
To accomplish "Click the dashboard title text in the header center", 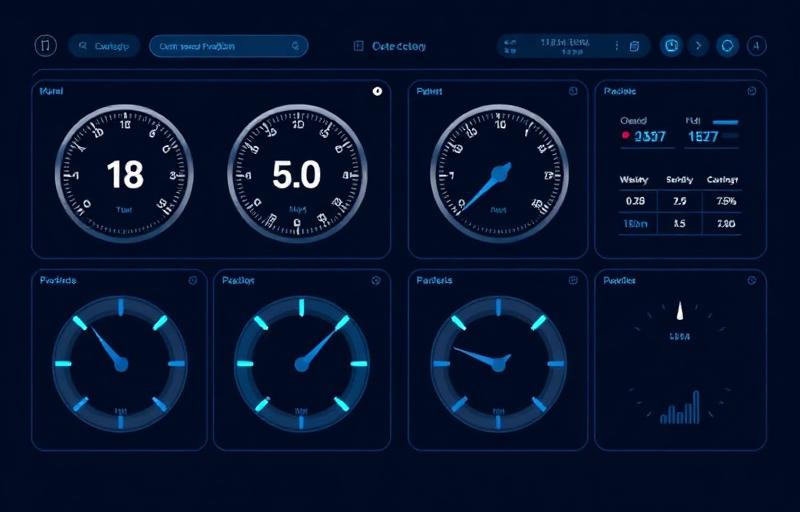I will coord(398,46).
